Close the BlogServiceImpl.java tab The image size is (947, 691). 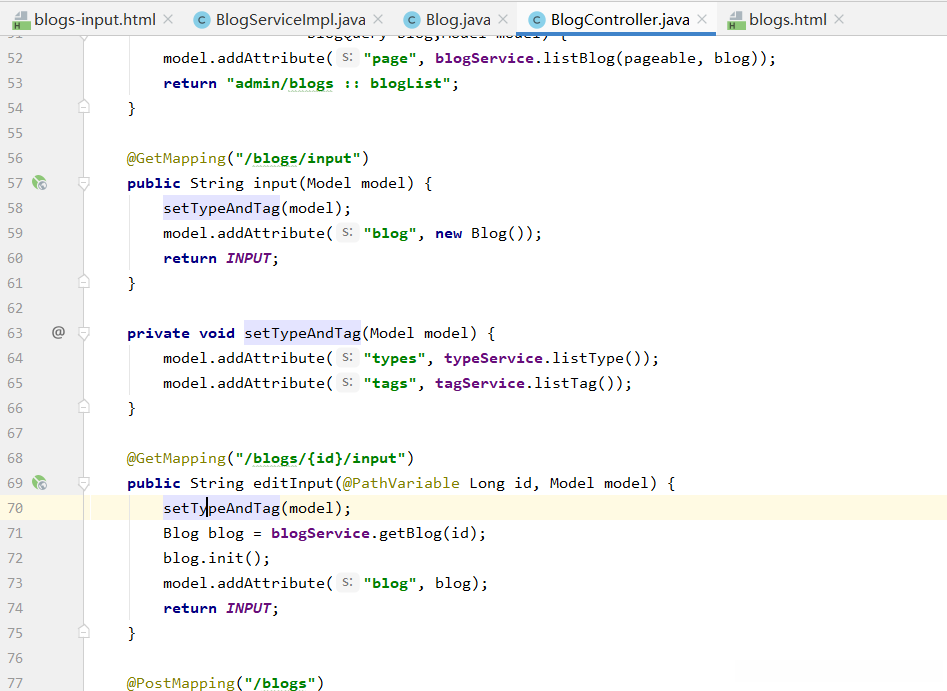pos(378,19)
